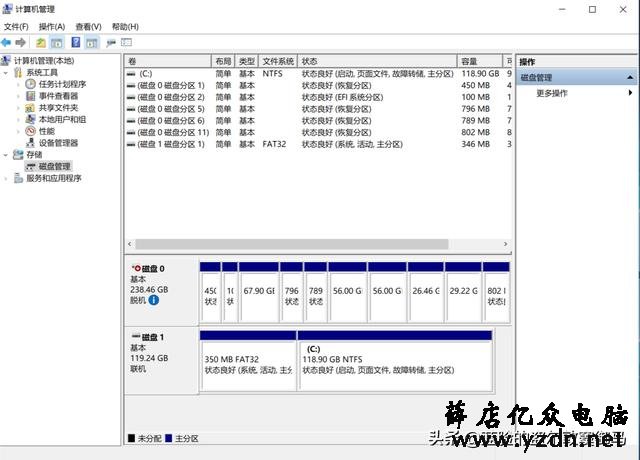
Task: Click the 未分配 black legend swatch
Action: (131, 438)
